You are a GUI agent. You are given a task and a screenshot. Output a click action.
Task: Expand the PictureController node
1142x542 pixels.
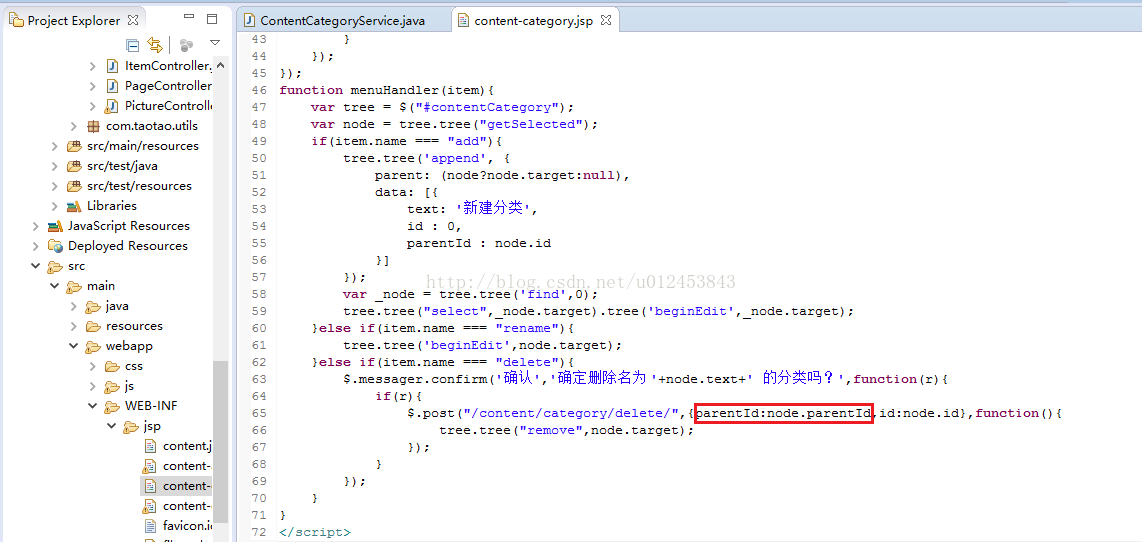click(92, 106)
